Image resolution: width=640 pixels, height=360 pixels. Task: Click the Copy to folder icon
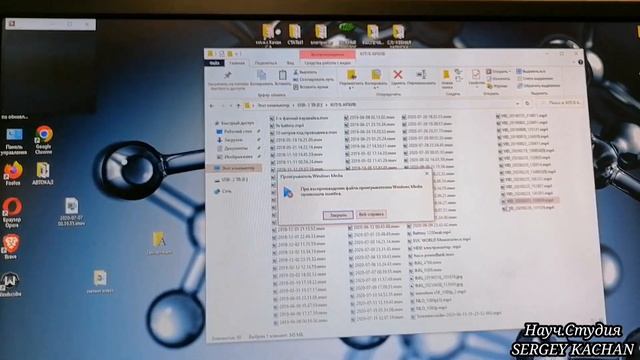(x=376, y=75)
